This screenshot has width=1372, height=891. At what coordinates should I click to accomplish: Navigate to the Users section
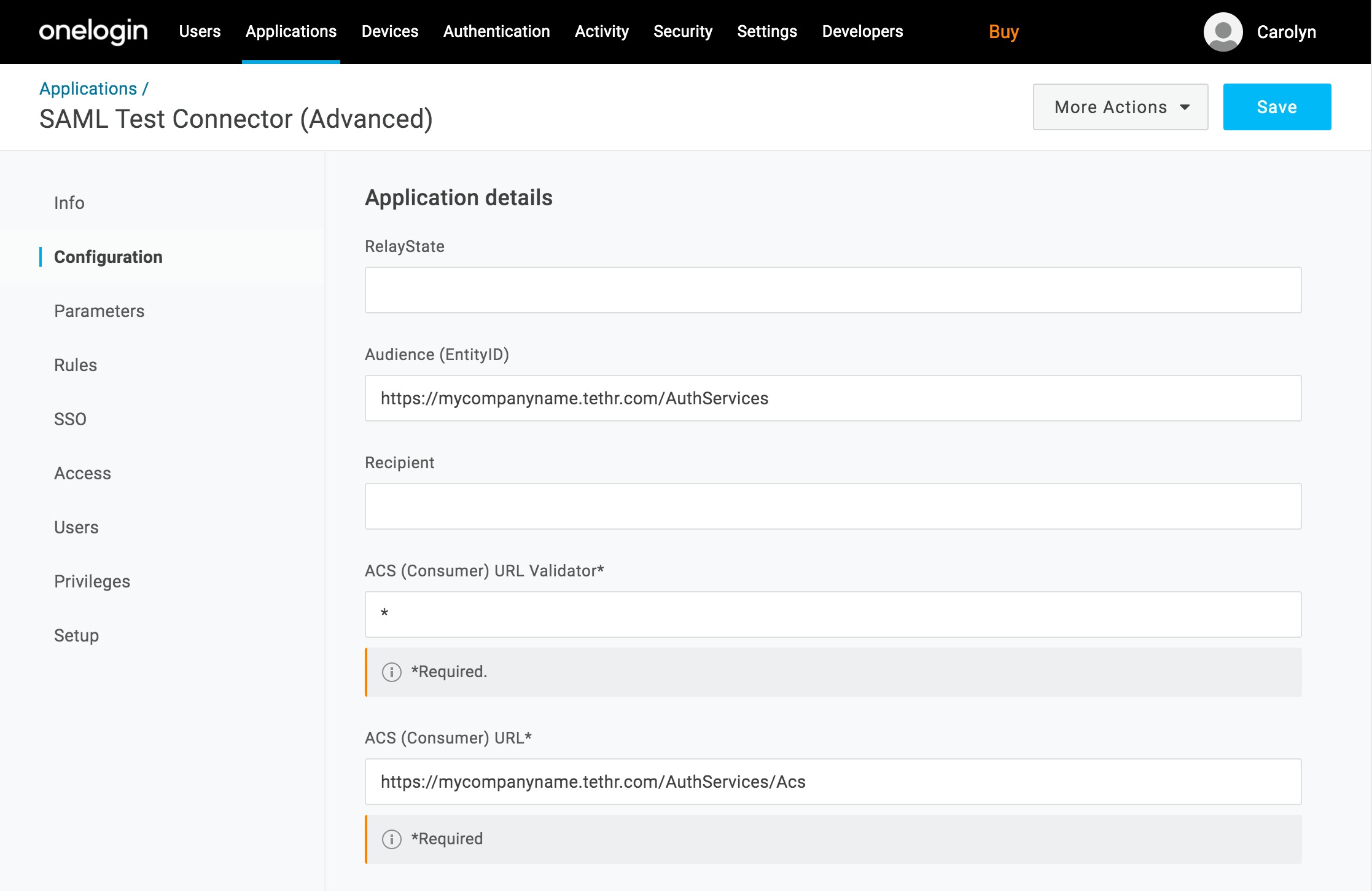click(199, 31)
